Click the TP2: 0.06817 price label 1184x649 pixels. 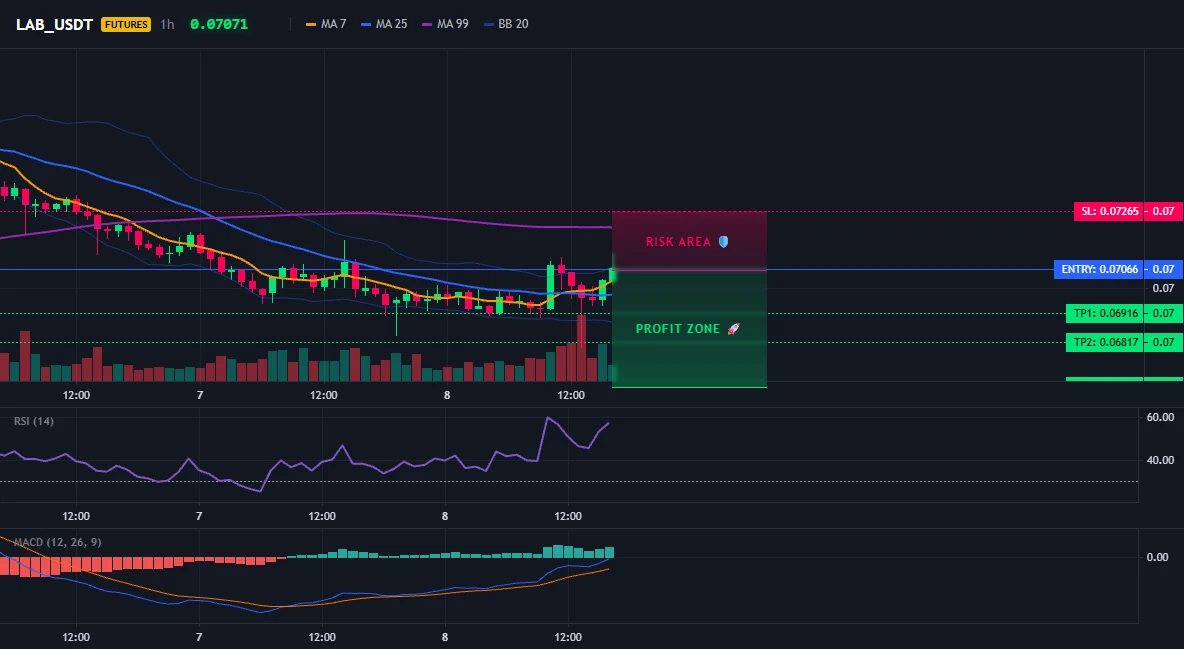pos(1105,342)
